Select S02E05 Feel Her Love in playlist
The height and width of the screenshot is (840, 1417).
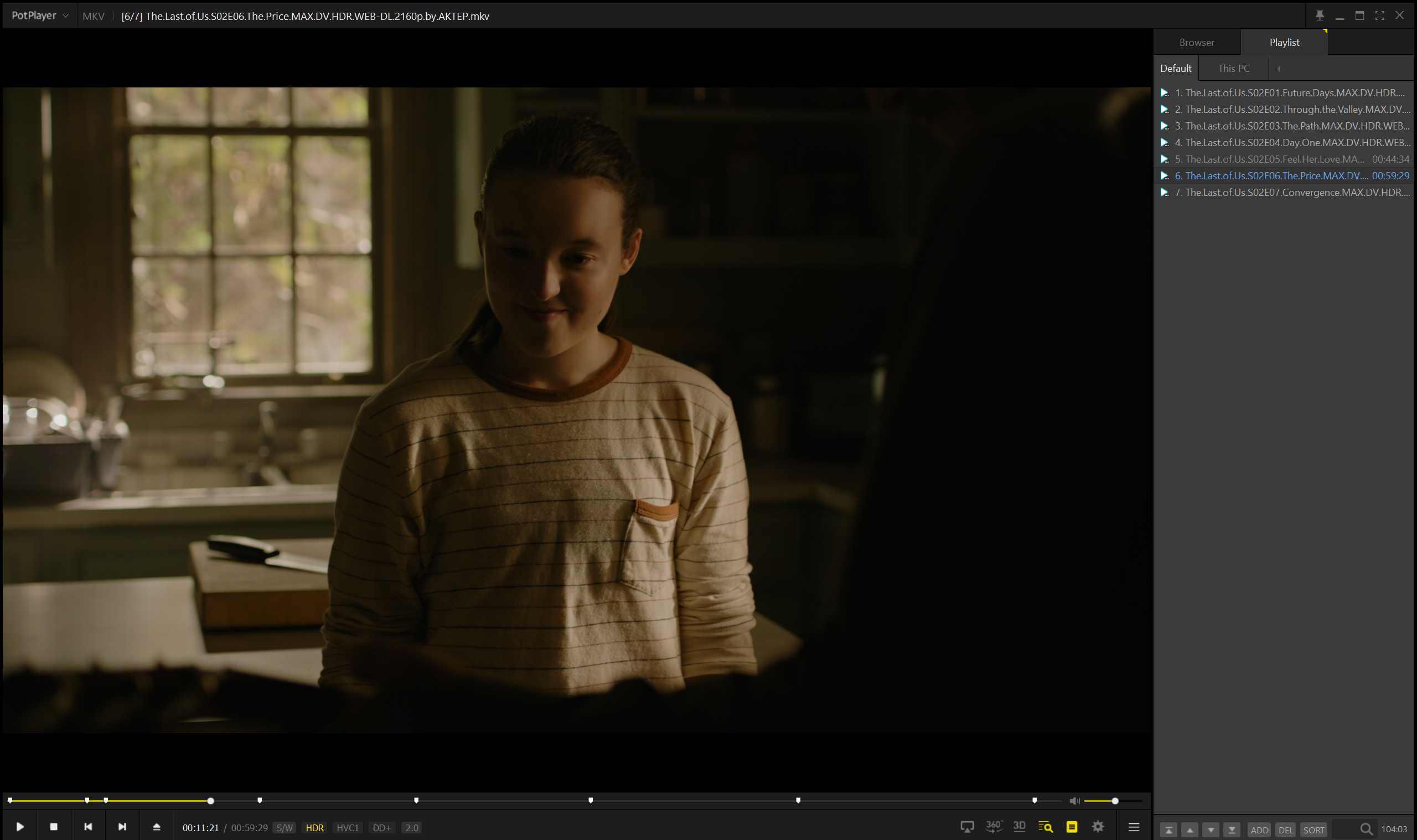click(1284, 159)
